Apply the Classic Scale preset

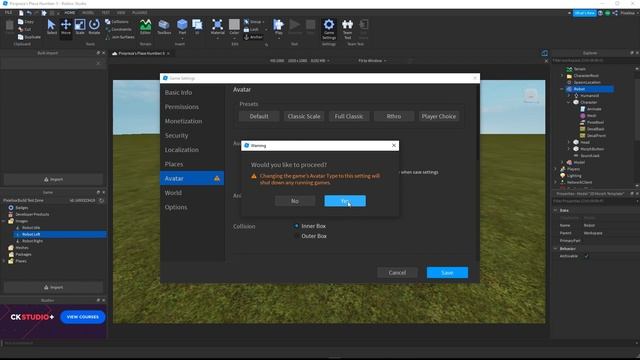tap(304, 116)
